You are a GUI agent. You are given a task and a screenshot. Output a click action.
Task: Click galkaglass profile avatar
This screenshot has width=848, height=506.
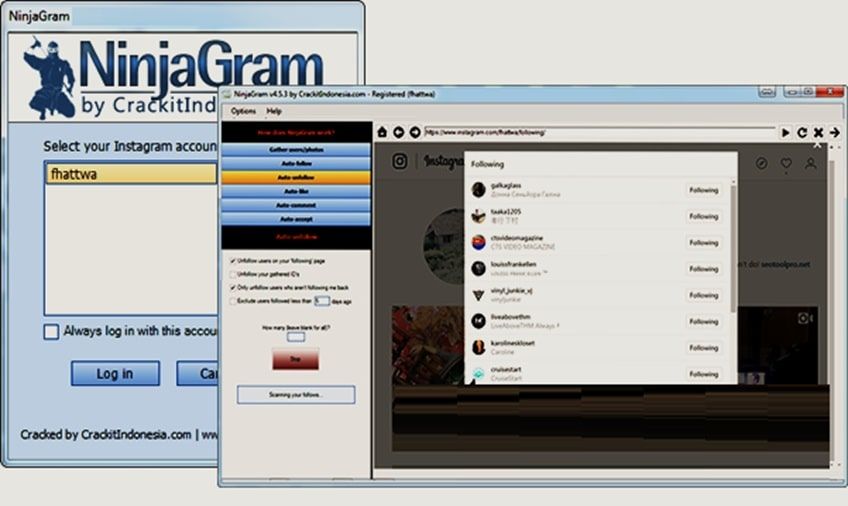point(479,190)
